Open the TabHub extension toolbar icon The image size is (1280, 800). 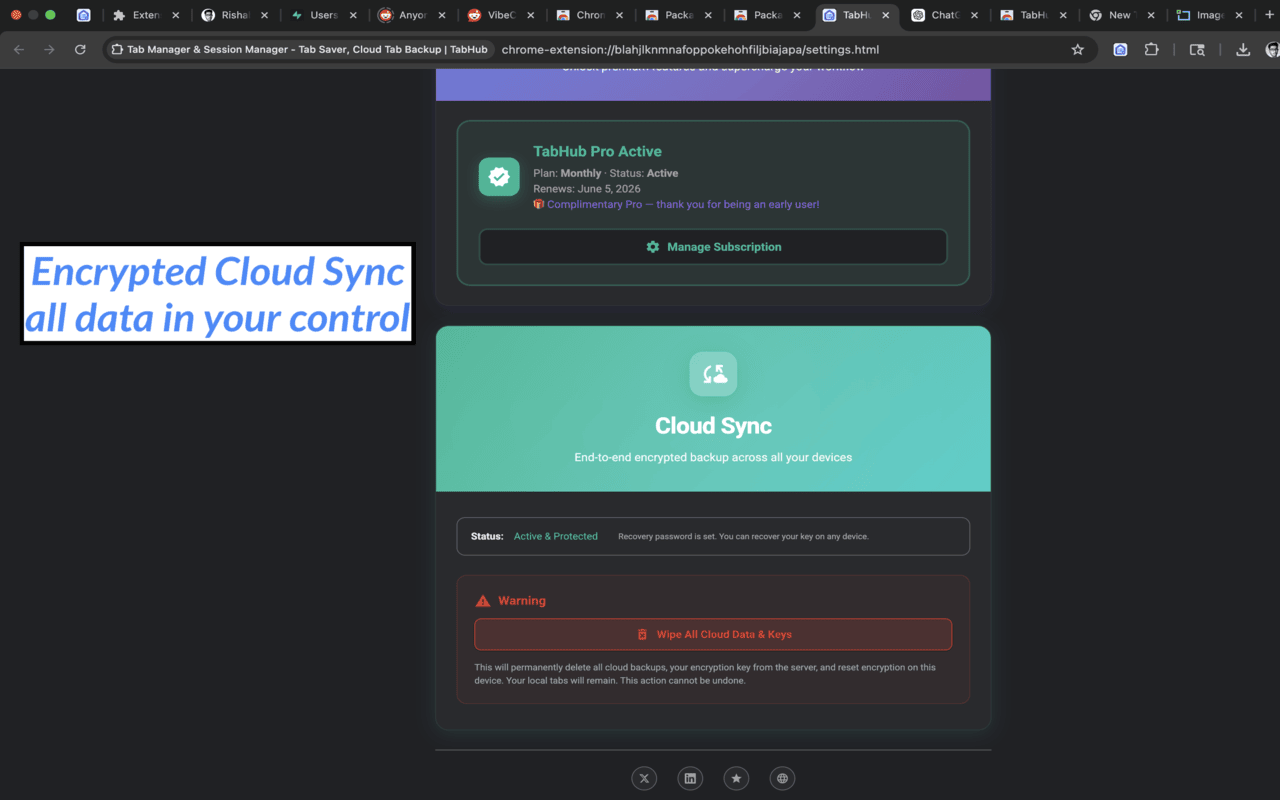[1120, 49]
